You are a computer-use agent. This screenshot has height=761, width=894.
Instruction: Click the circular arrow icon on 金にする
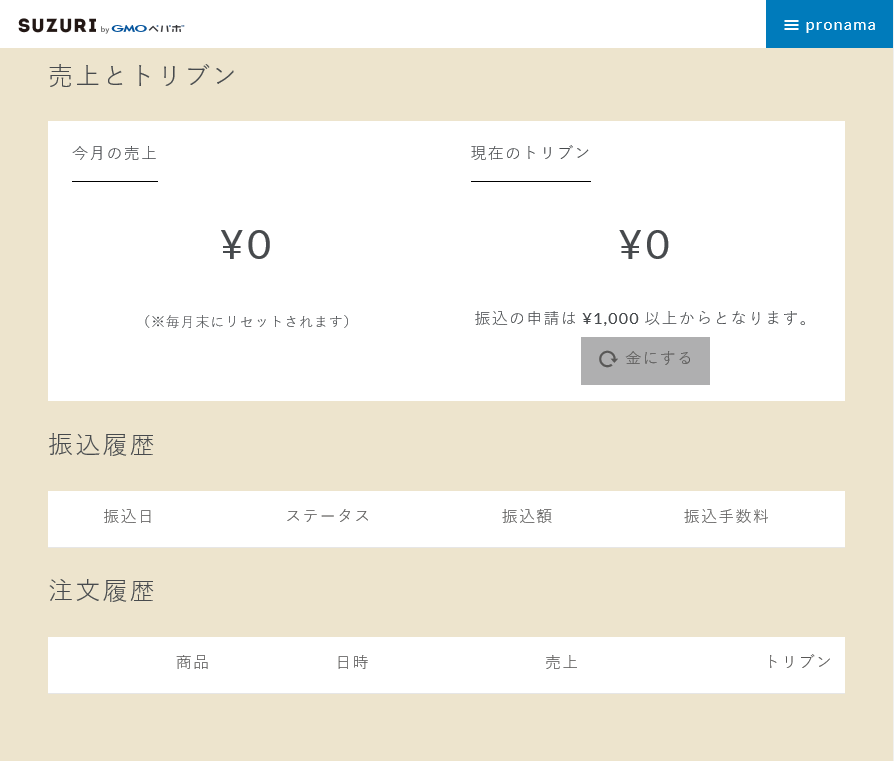pyautogui.click(x=608, y=359)
